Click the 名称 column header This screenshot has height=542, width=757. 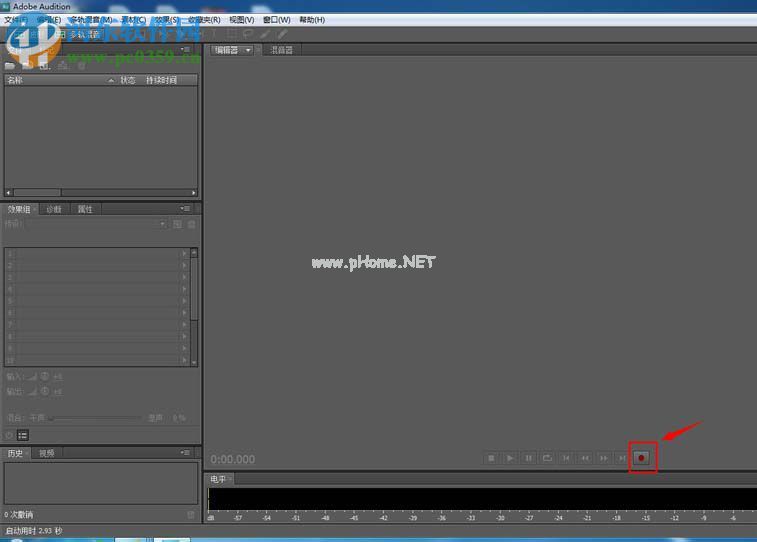tap(15, 80)
